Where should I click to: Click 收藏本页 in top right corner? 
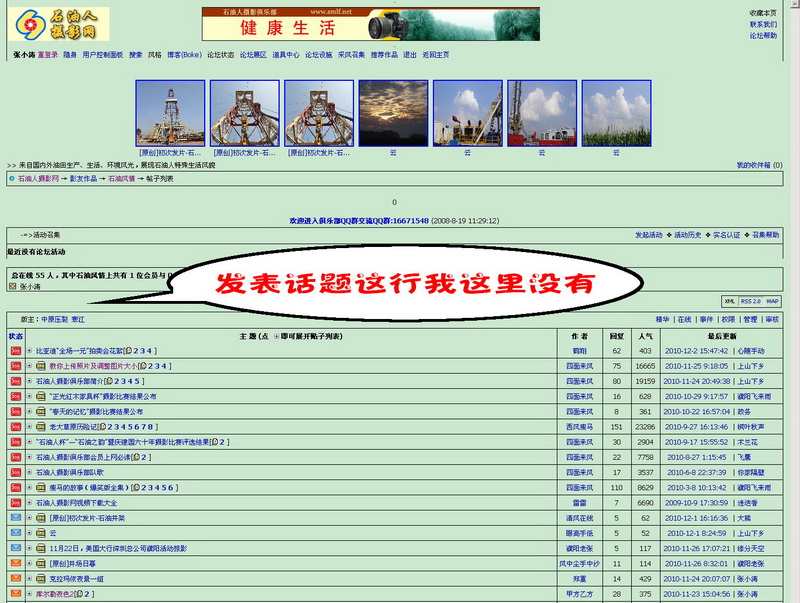[763, 13]
